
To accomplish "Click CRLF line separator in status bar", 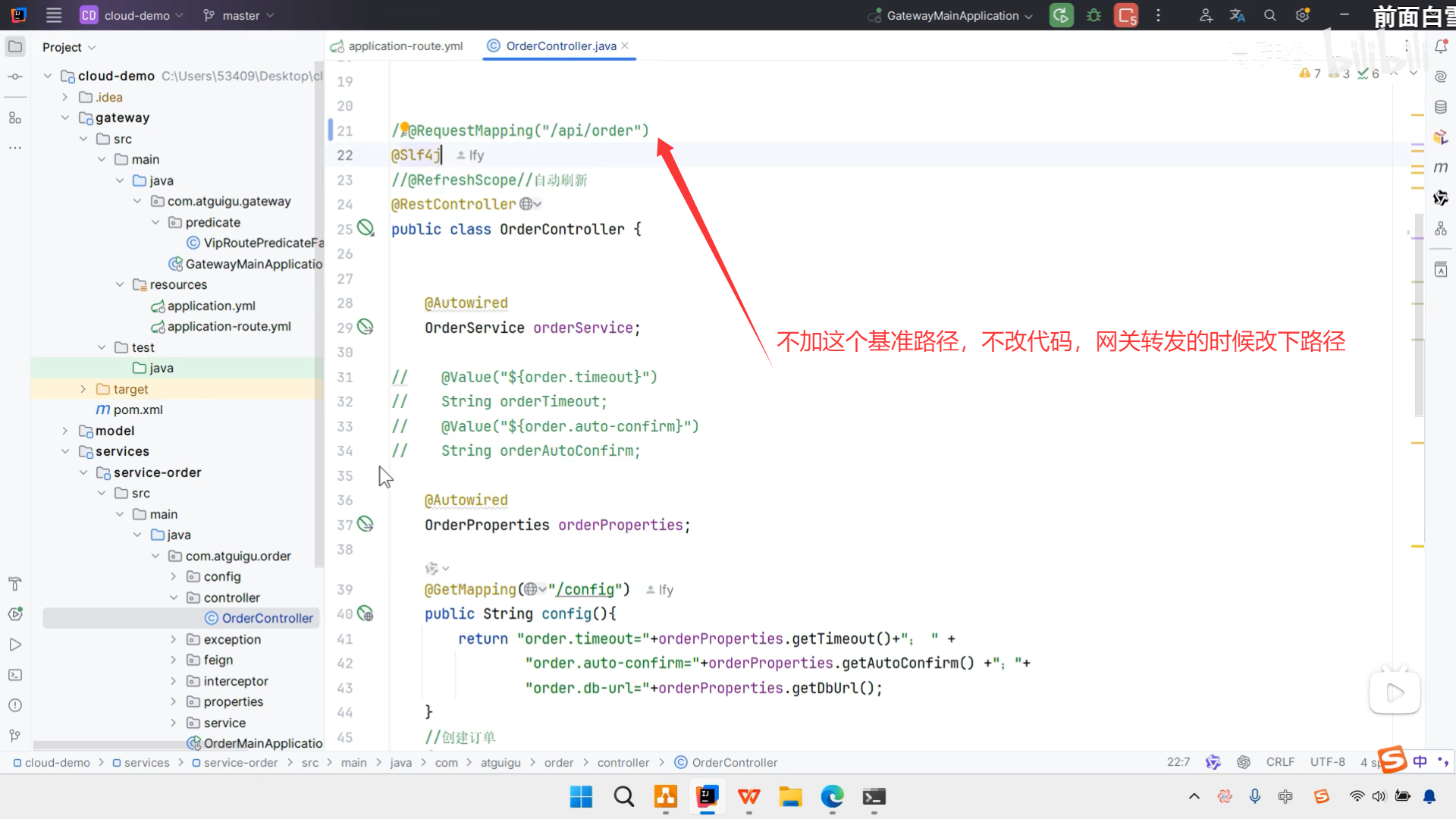I will 1280,762.
